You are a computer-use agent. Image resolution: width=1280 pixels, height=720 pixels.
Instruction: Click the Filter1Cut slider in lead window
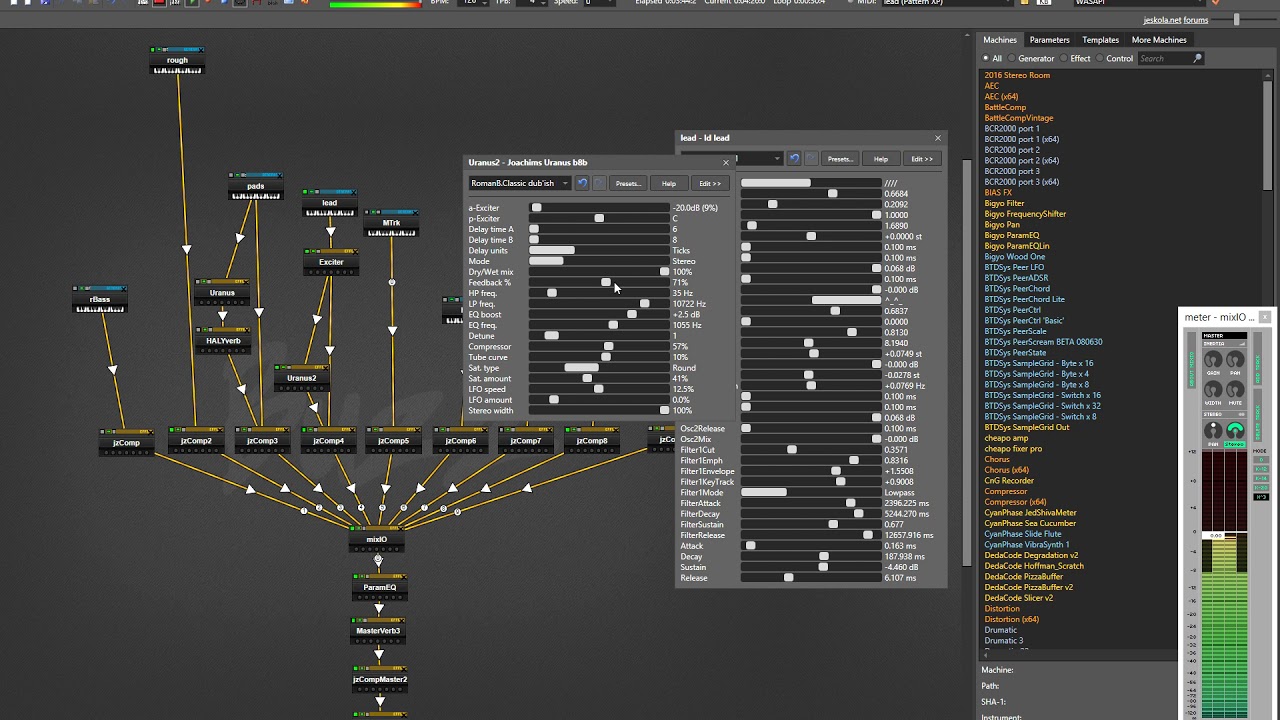point(811,450)
